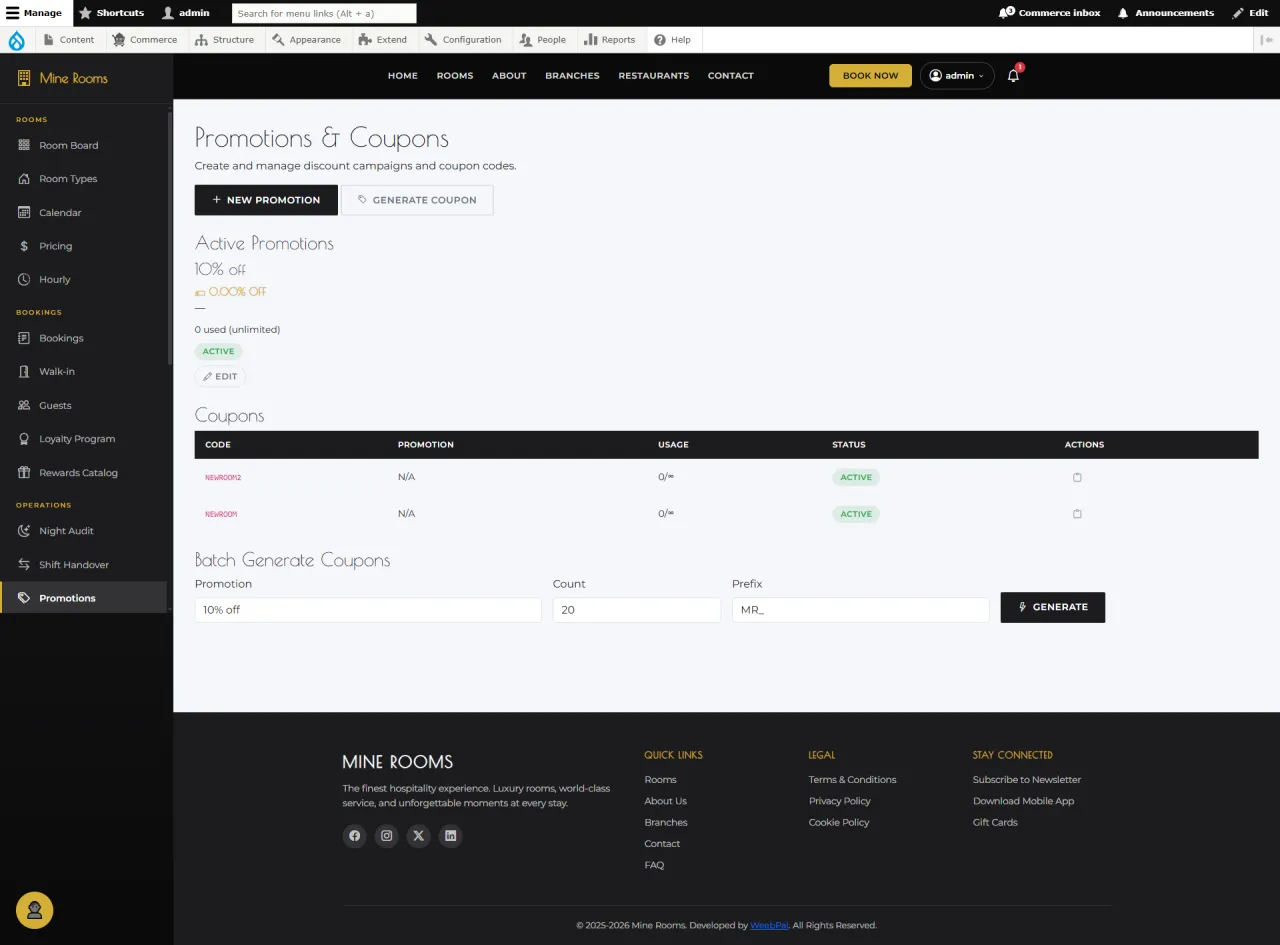Open the Hourly sidebar item
This screenshot has width=1280, height=945.
tap(84, 280)
